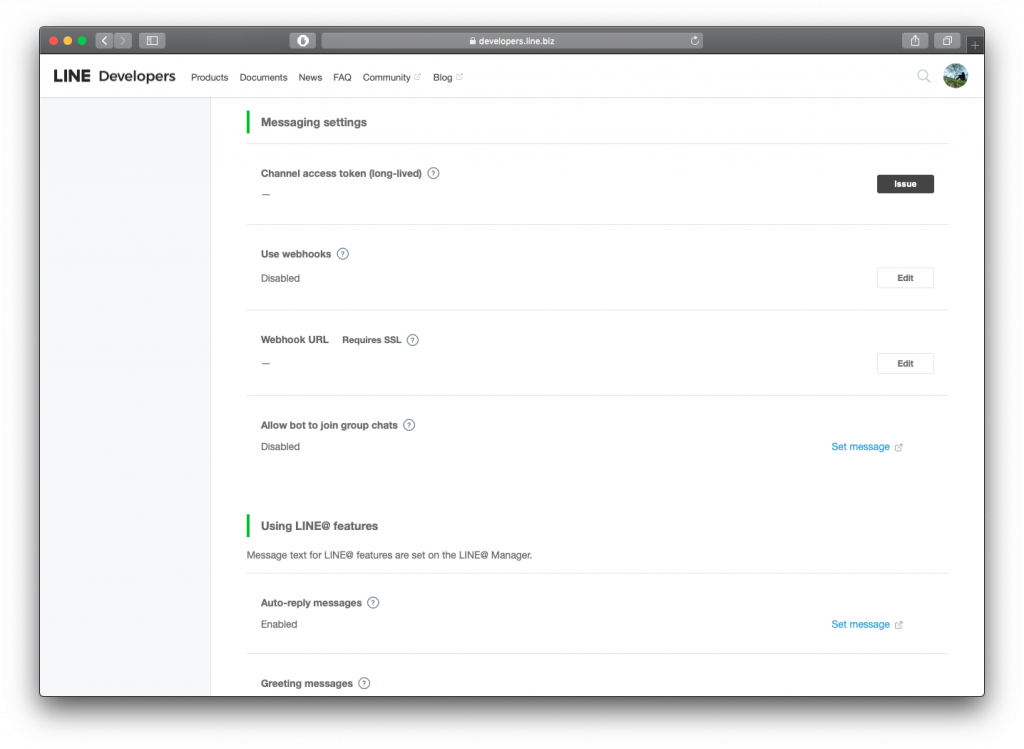Click the help icon beside Use webhooks
This screenshot has width=1024, height=749.
tap(343, 254)
